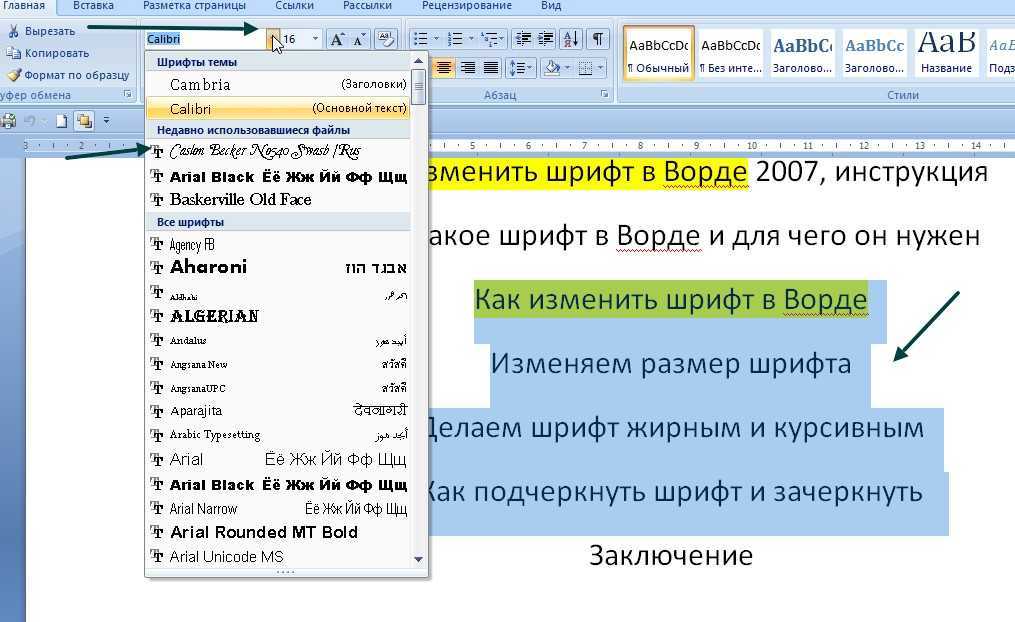Screen dimensions: 1015x622
Task: Choose the Angsana New font
Action: (278, 364)
